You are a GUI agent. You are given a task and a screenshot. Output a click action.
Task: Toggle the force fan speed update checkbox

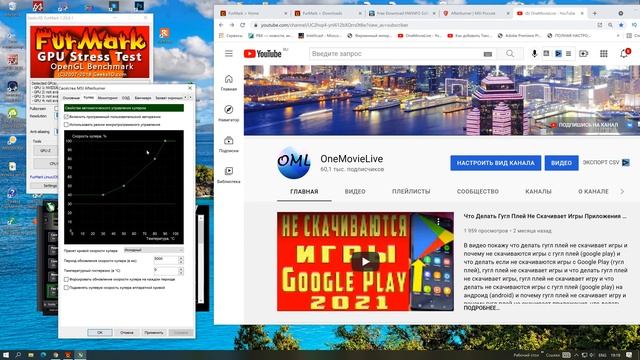pyautogui.click(x=66, y=280)
